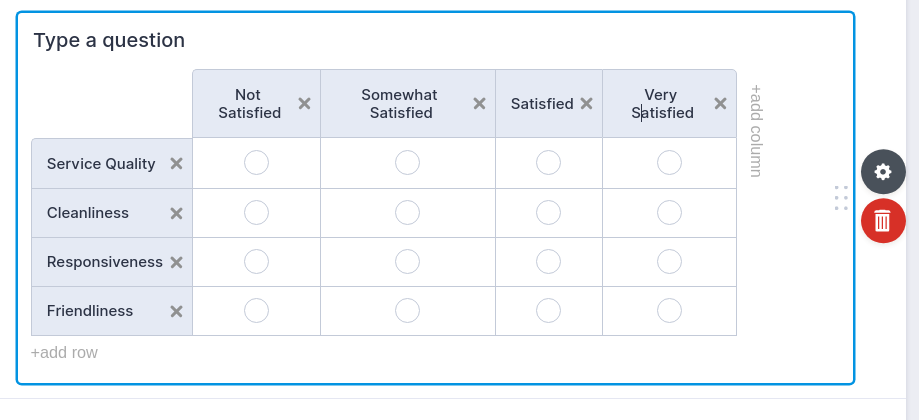Mark Satisfied for Friendliness
Screen dimensions: 919x420
[548, 310]
